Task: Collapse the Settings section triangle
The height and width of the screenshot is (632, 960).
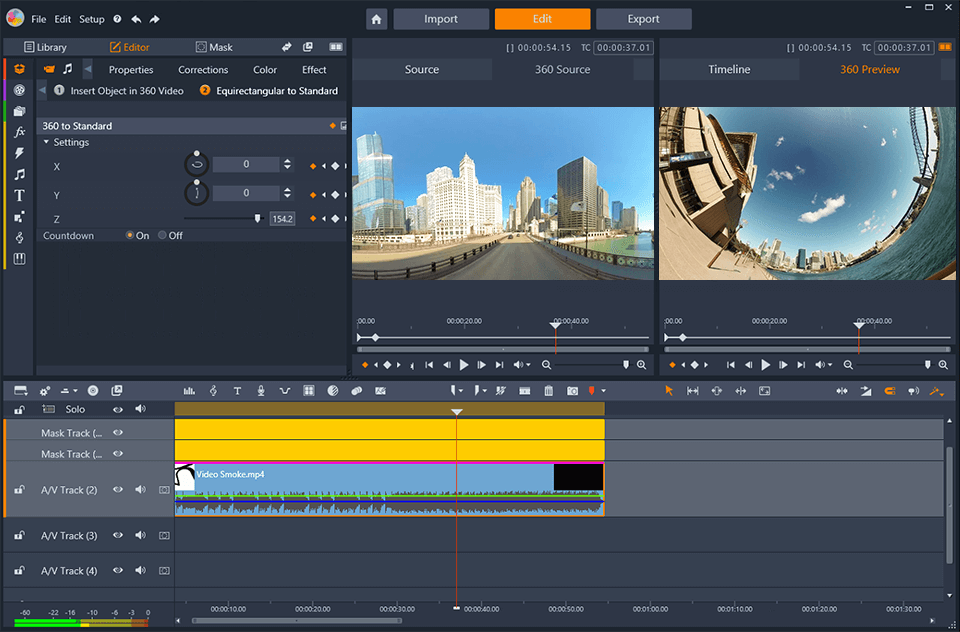Action: (x=46, y=143)
